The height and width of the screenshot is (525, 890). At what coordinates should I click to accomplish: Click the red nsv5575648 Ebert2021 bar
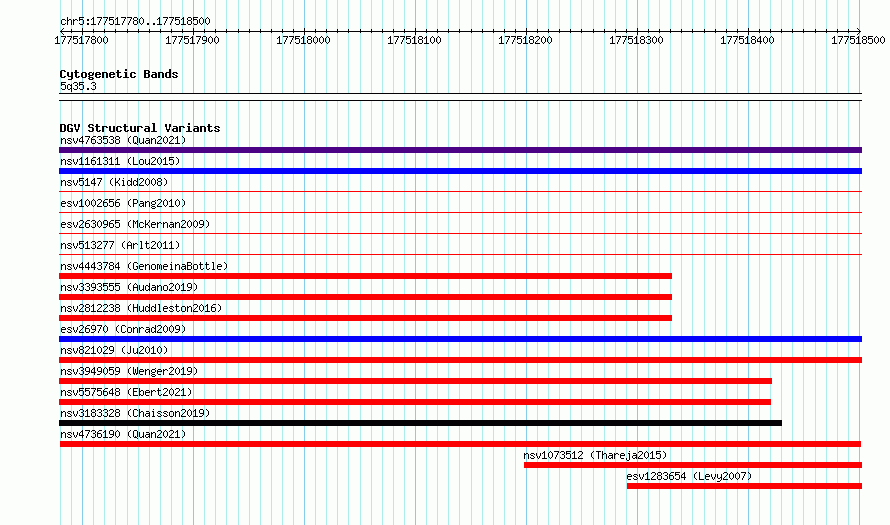coord(415,402)
